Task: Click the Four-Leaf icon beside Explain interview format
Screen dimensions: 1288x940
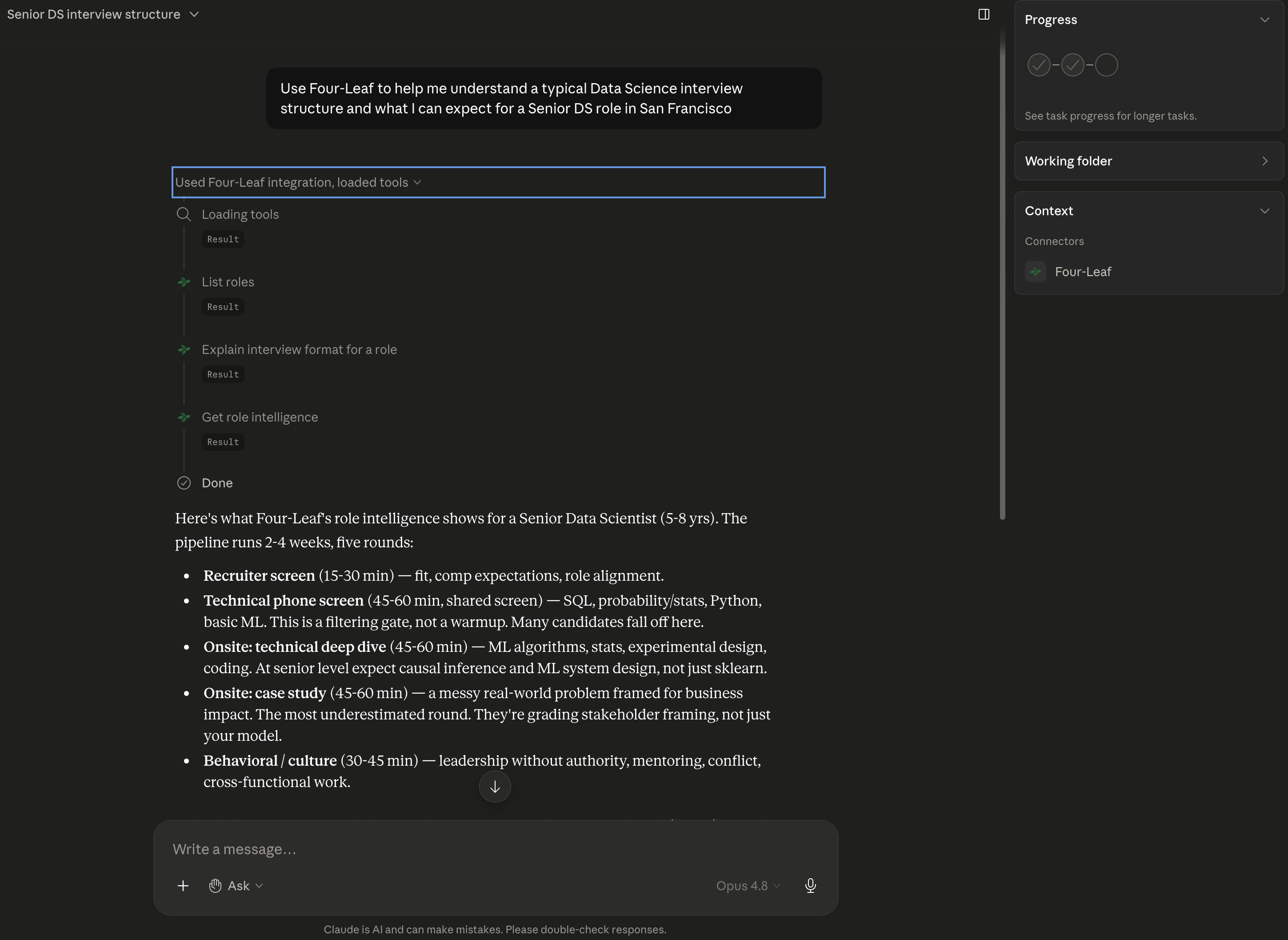Action: 184,350
